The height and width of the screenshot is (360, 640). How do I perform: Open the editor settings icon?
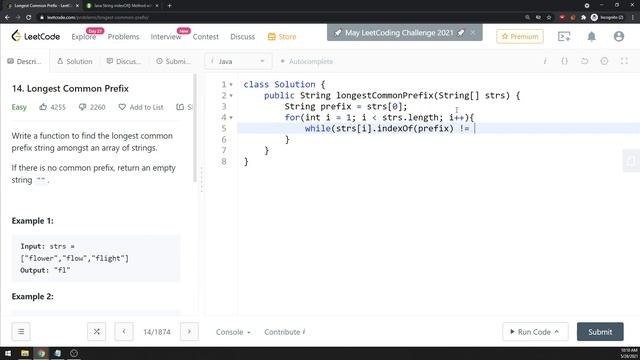pos(604,61)
